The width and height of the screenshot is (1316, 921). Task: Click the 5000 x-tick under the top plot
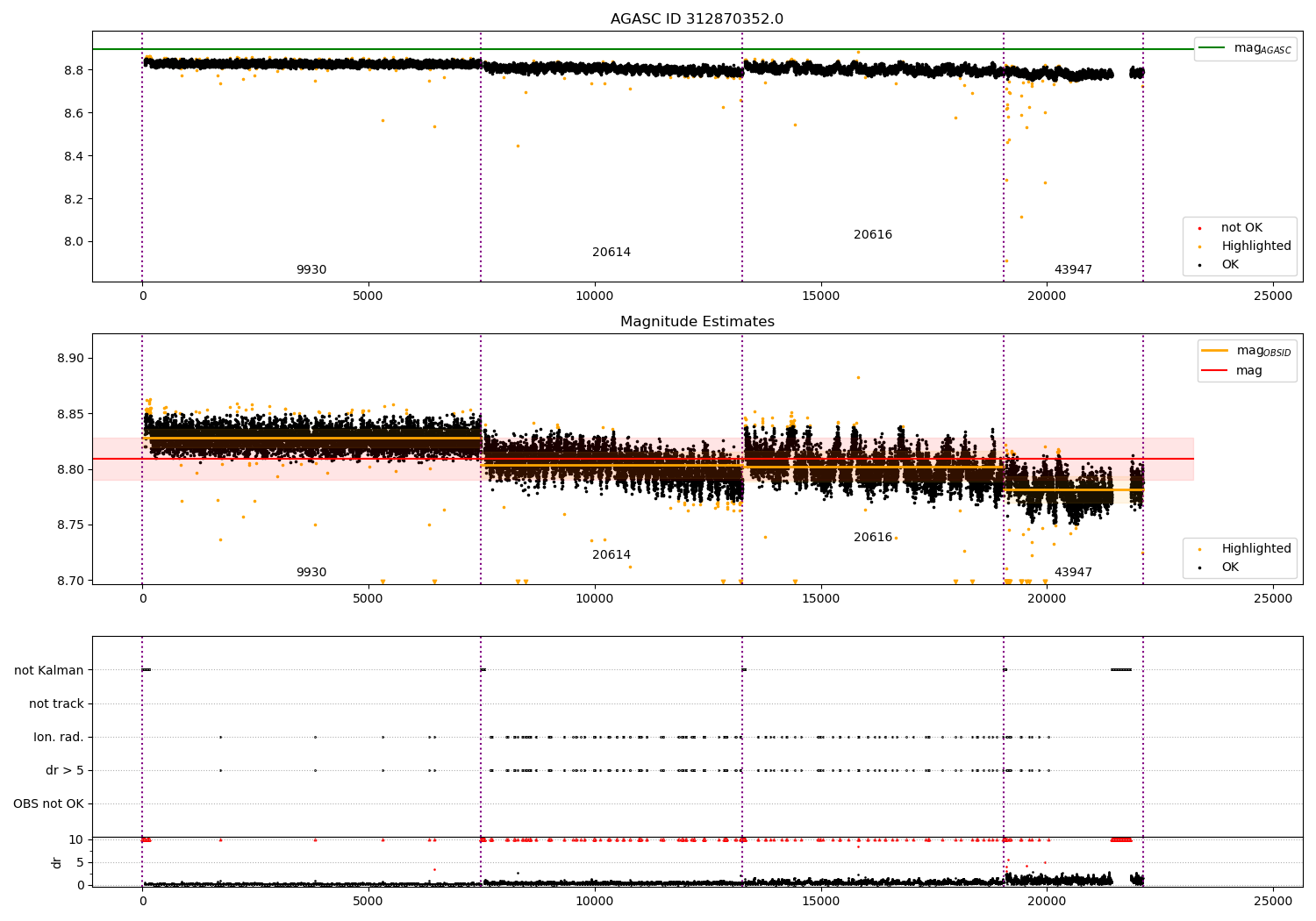pos(368,296)
